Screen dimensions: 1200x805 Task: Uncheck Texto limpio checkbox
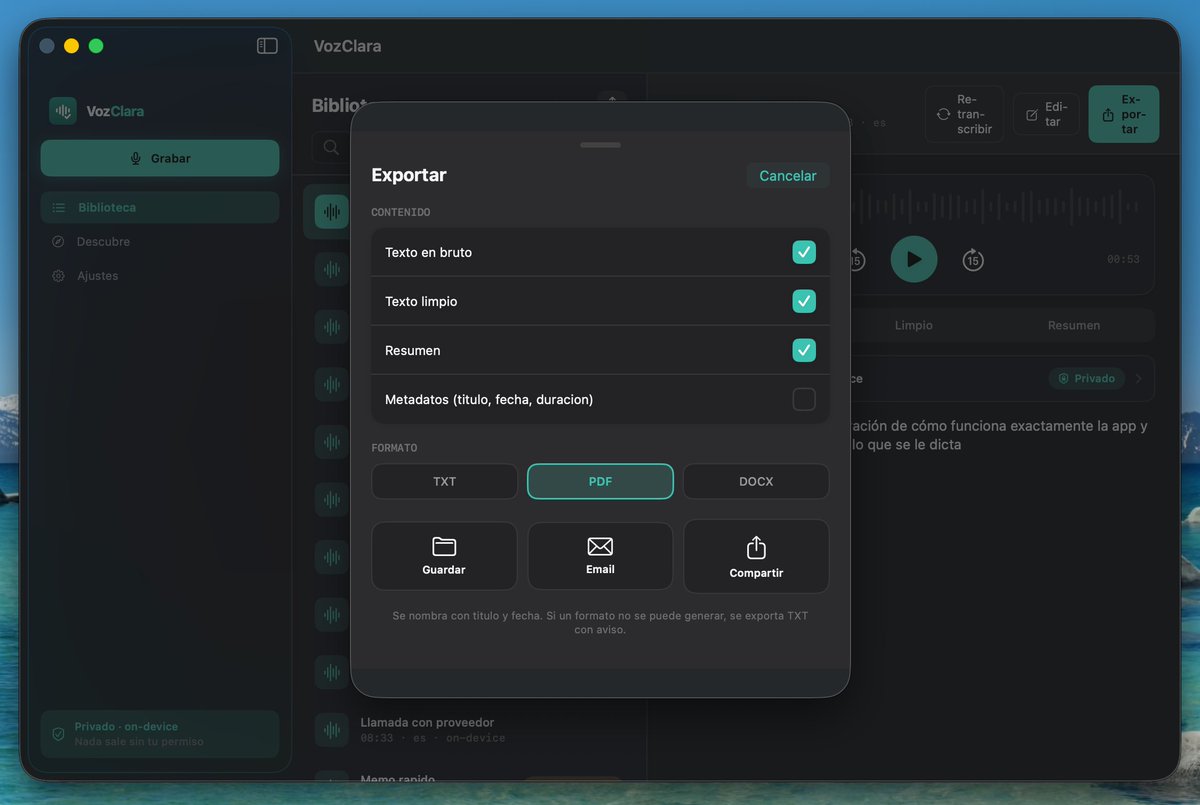coord(804,301)
